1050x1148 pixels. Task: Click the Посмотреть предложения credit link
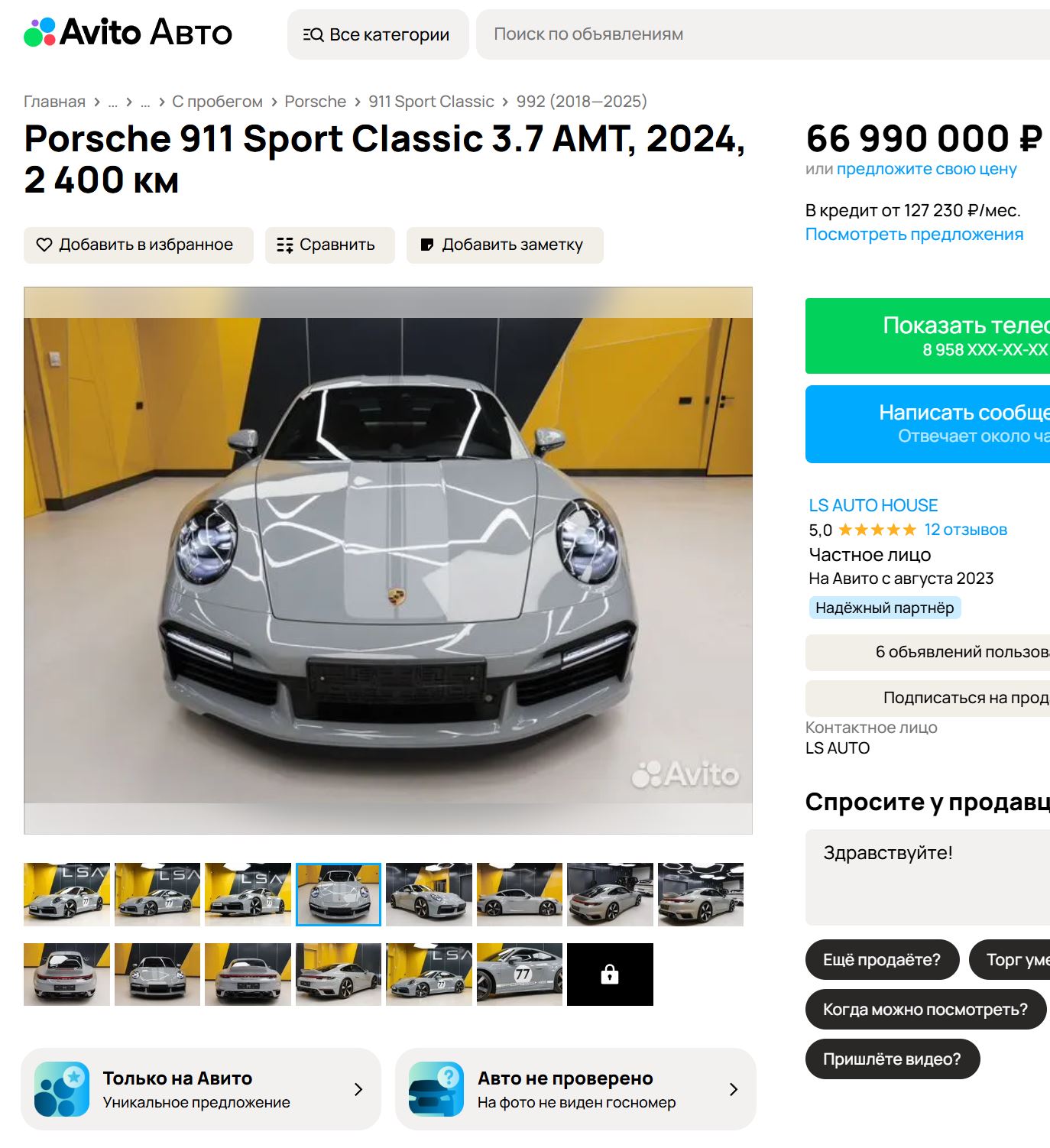pyautogui.click(x=914, y=235)
